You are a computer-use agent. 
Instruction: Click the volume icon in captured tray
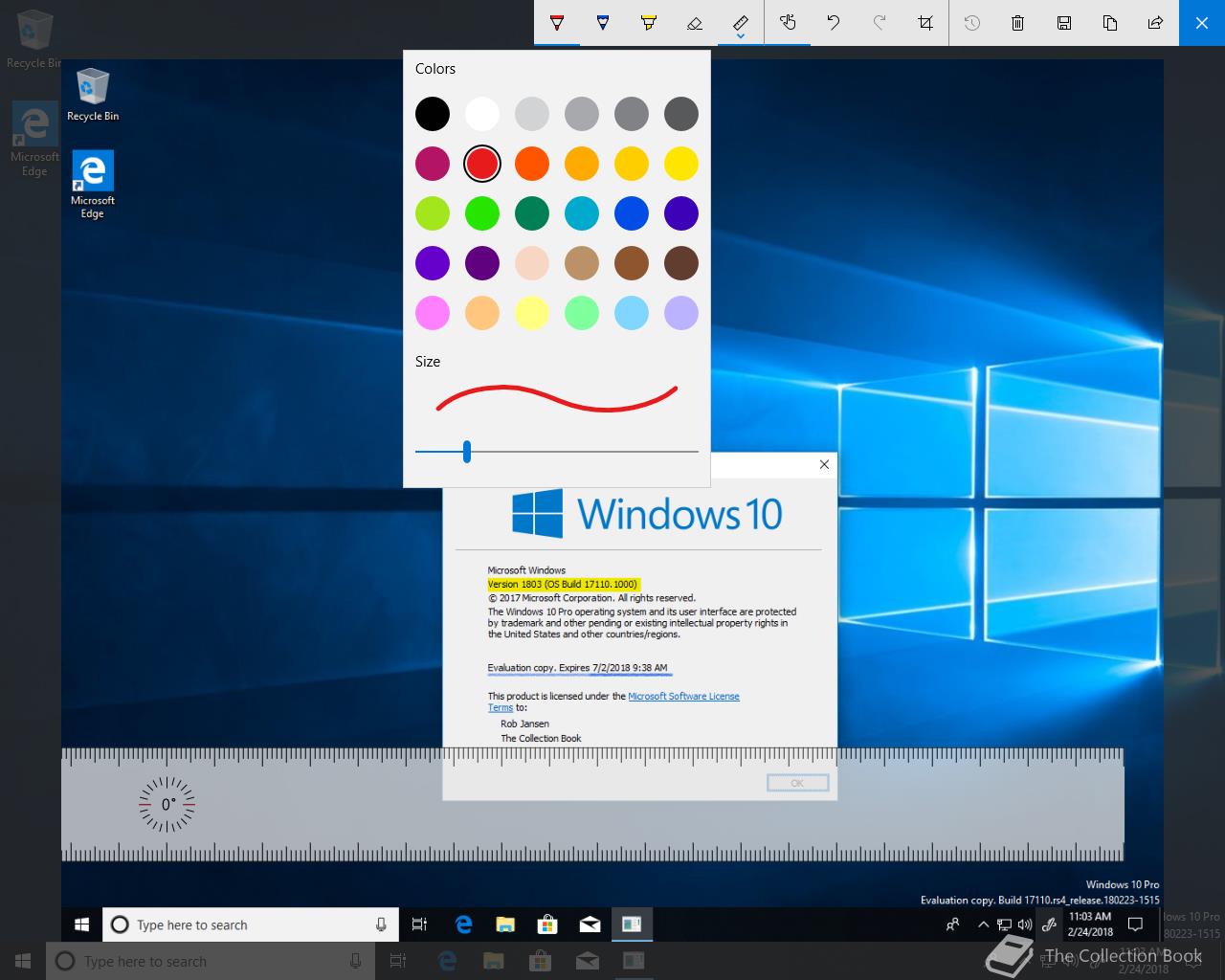point(1025,924)
